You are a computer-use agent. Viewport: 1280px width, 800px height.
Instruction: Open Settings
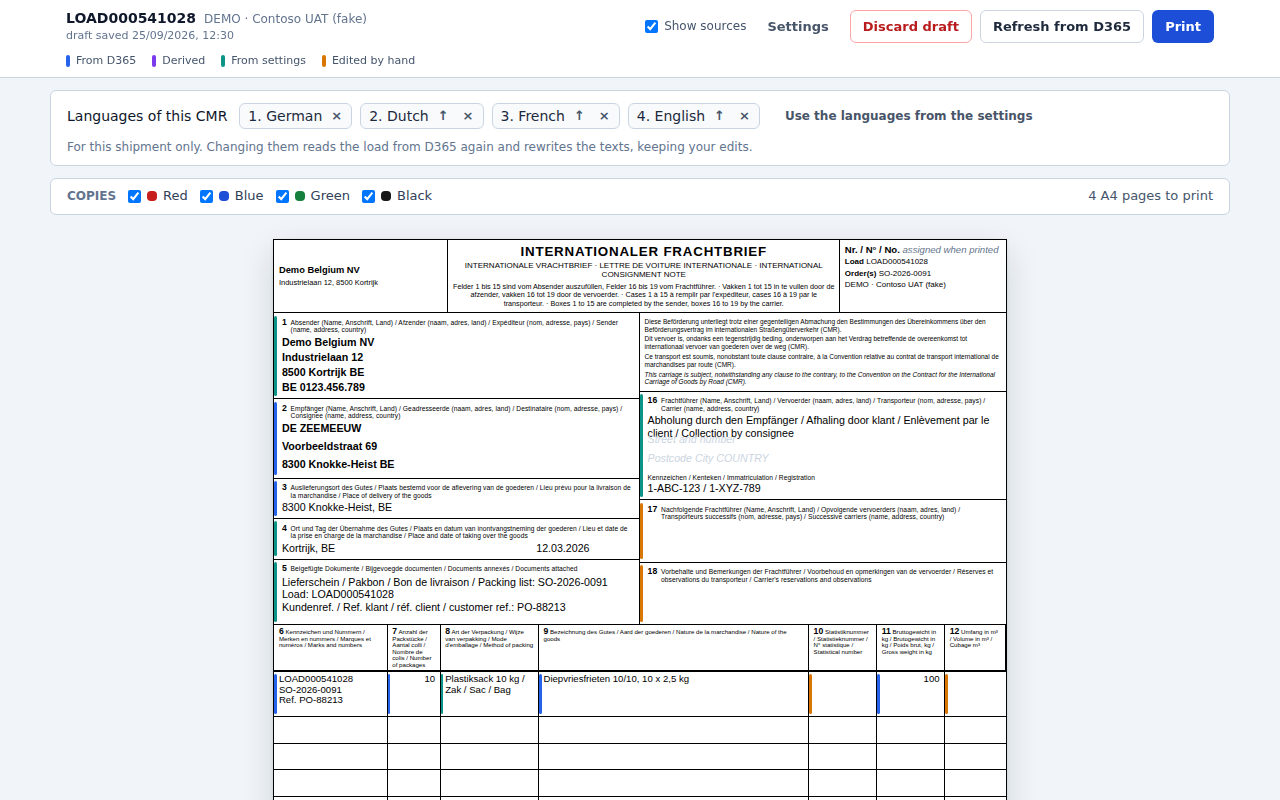[798, 27]
